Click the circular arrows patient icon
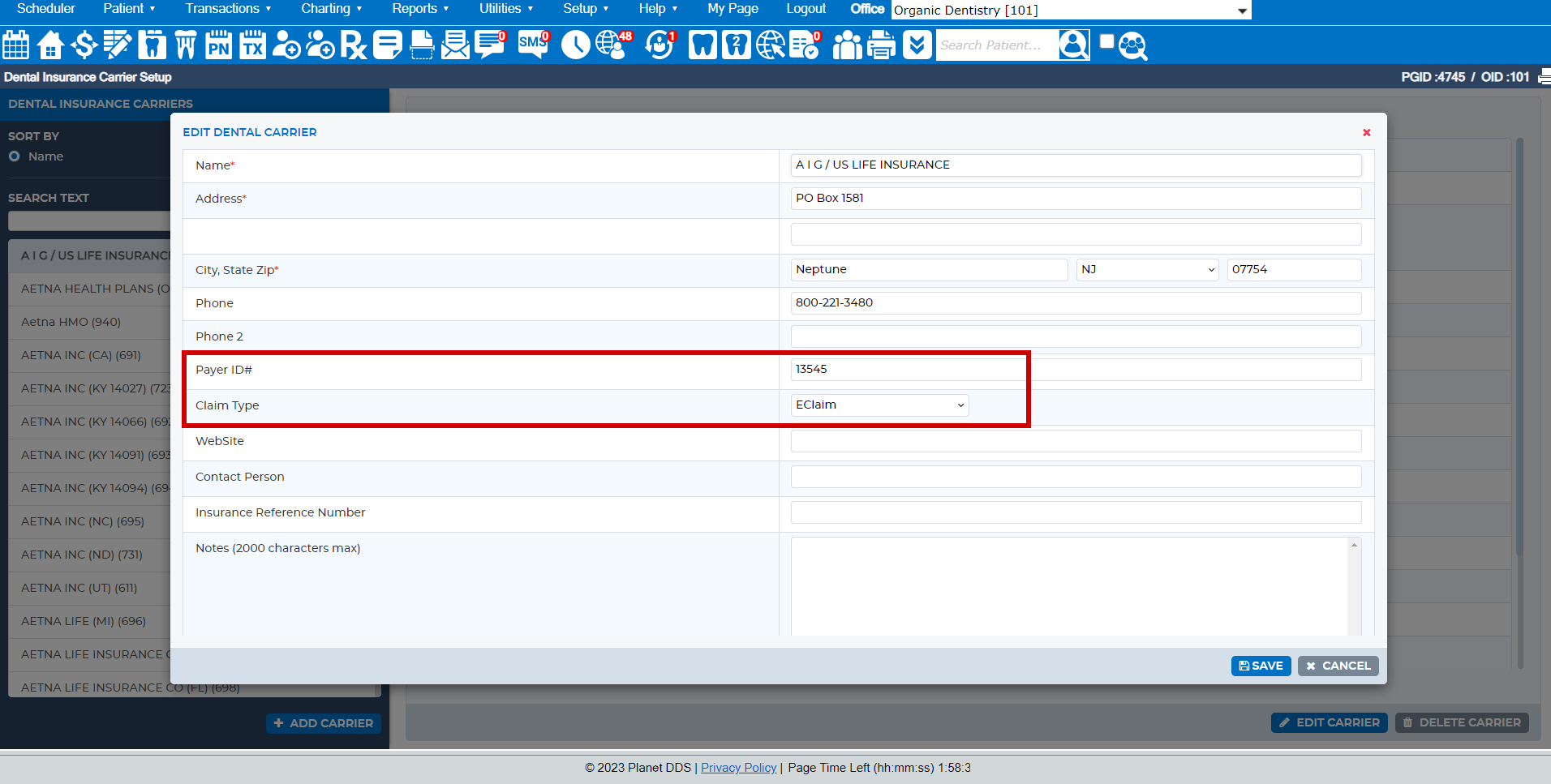The height and width of the screenshot is (784, 1551). (660, 45)
